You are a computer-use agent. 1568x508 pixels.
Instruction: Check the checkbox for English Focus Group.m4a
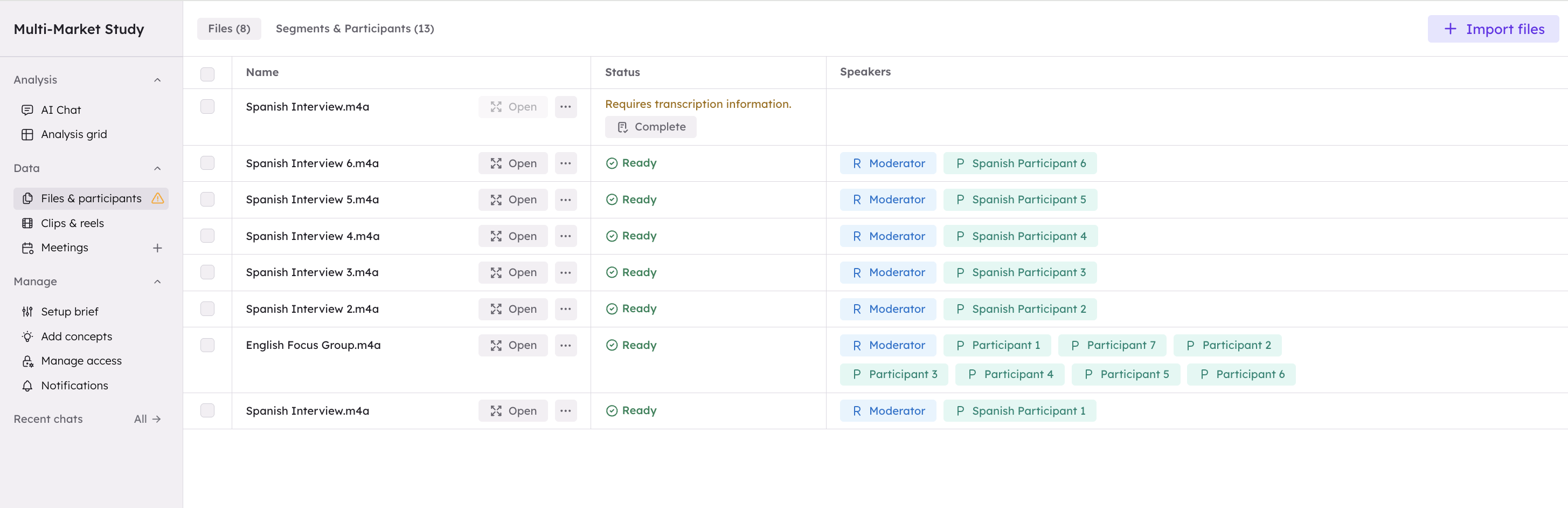point(207,345)
